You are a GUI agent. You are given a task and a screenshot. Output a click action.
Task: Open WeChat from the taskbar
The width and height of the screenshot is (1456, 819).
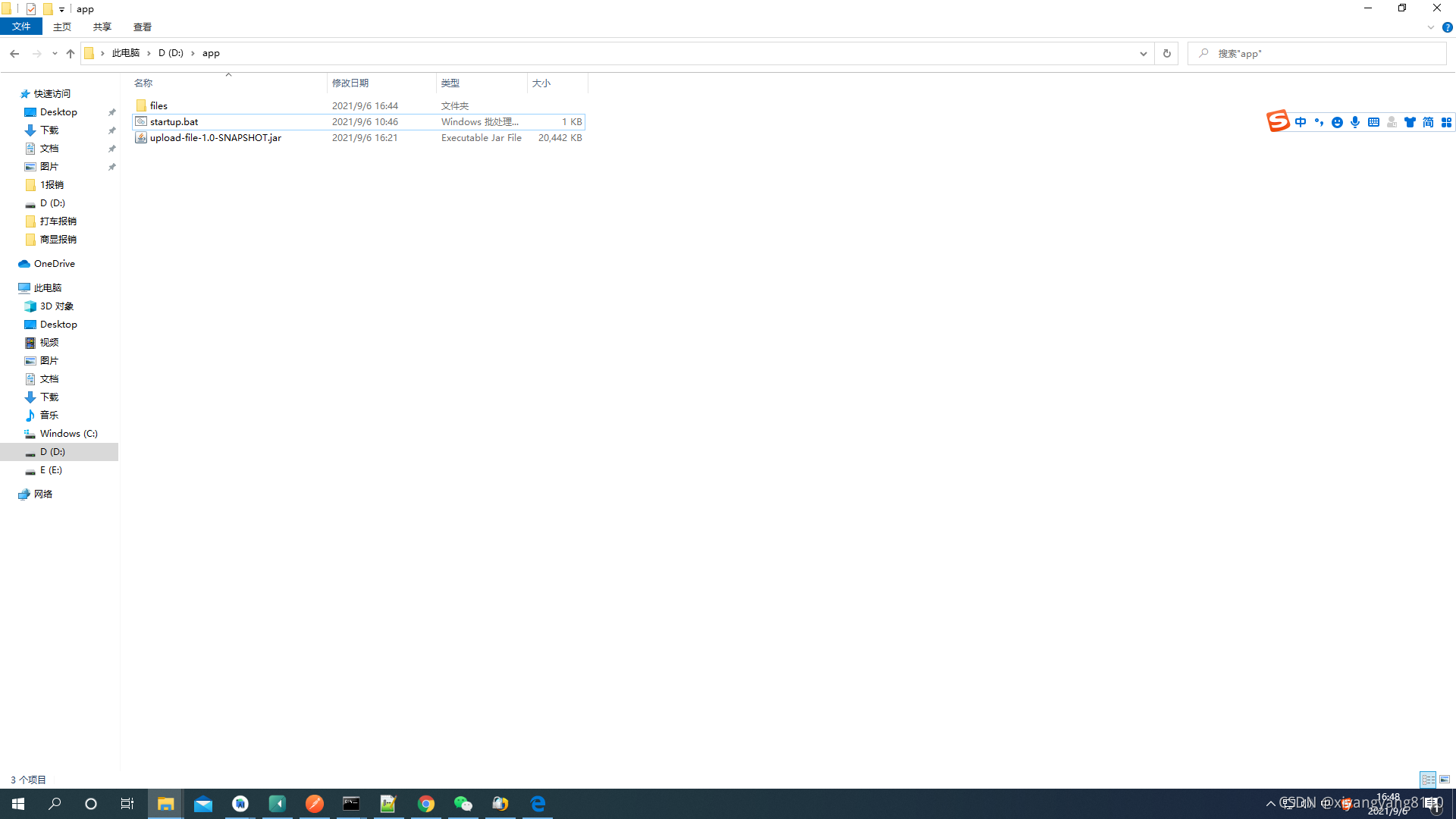point(463,804)
